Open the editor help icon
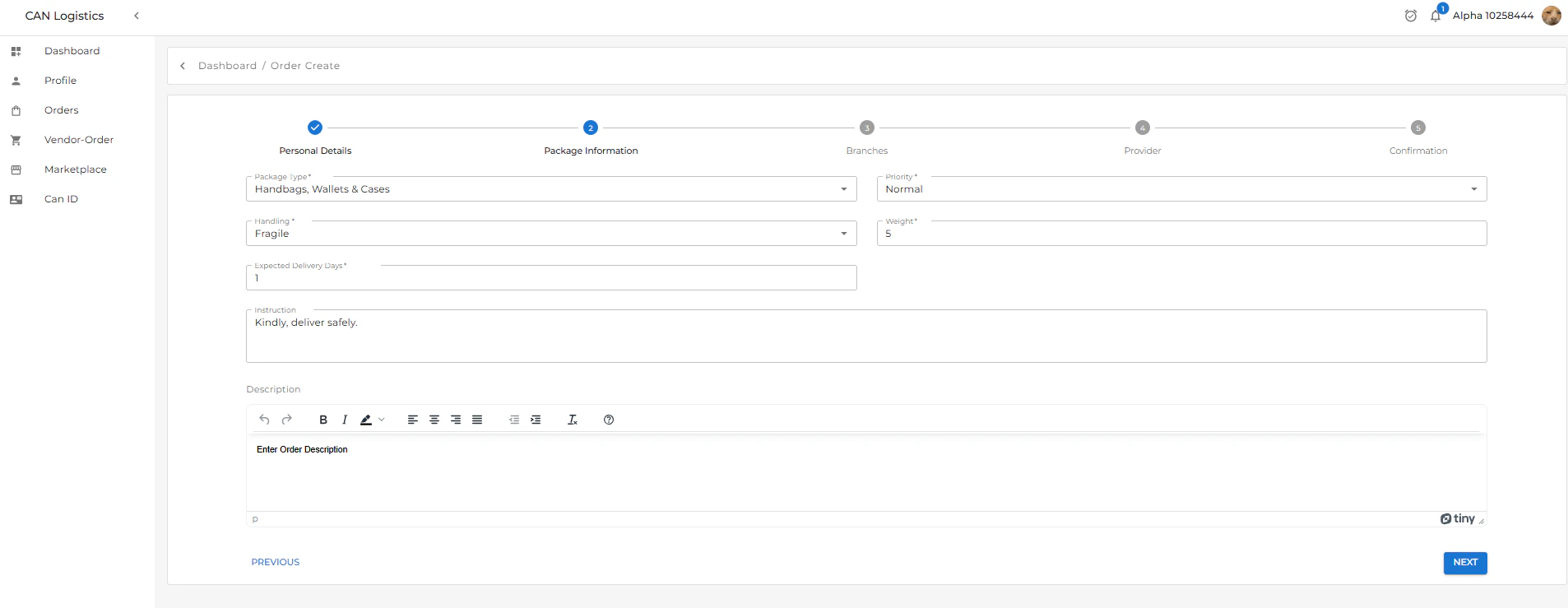1568x608 pixels. tap(609, 420)
